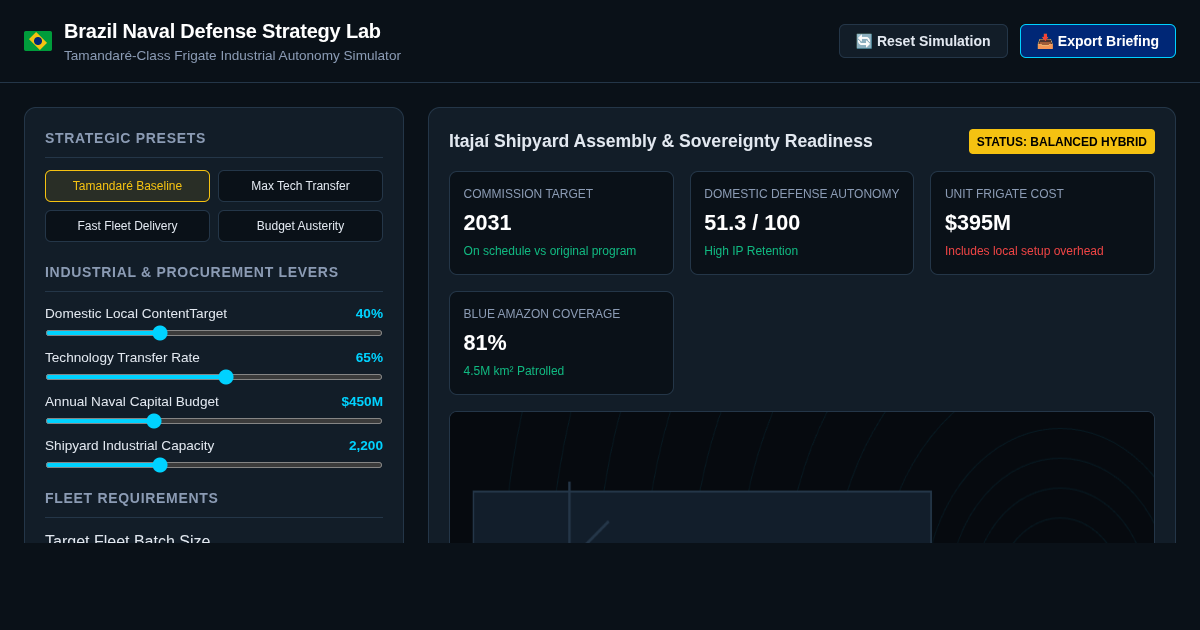Click the Industrial & Procurement Levers heading

192,272
